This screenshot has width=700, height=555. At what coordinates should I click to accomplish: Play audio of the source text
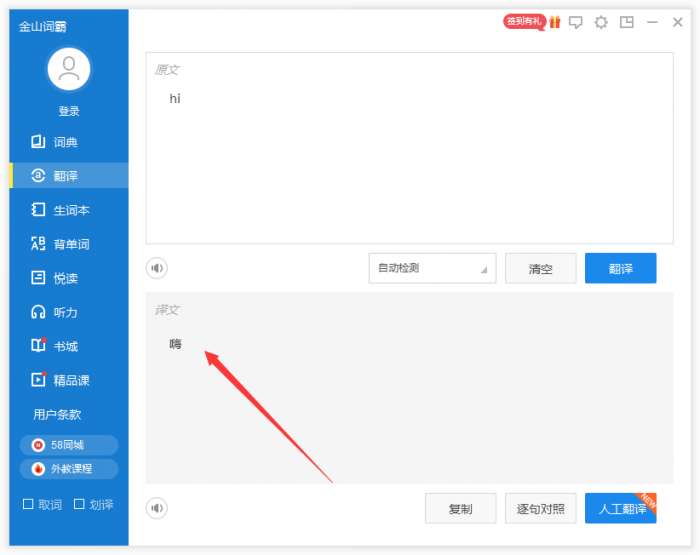157,268
